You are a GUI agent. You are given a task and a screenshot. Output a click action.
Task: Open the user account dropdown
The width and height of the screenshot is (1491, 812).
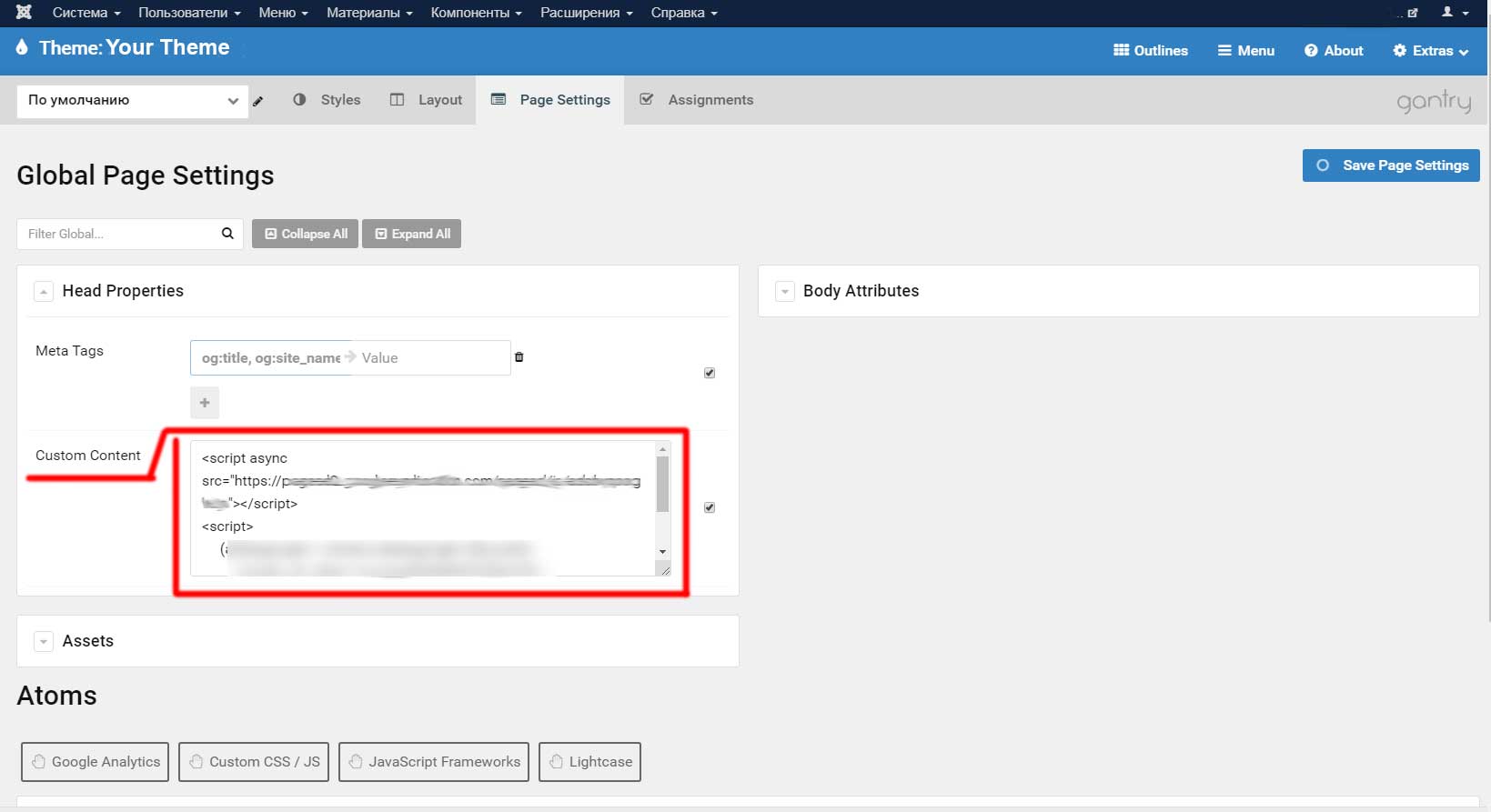(x=1455, y=13)
